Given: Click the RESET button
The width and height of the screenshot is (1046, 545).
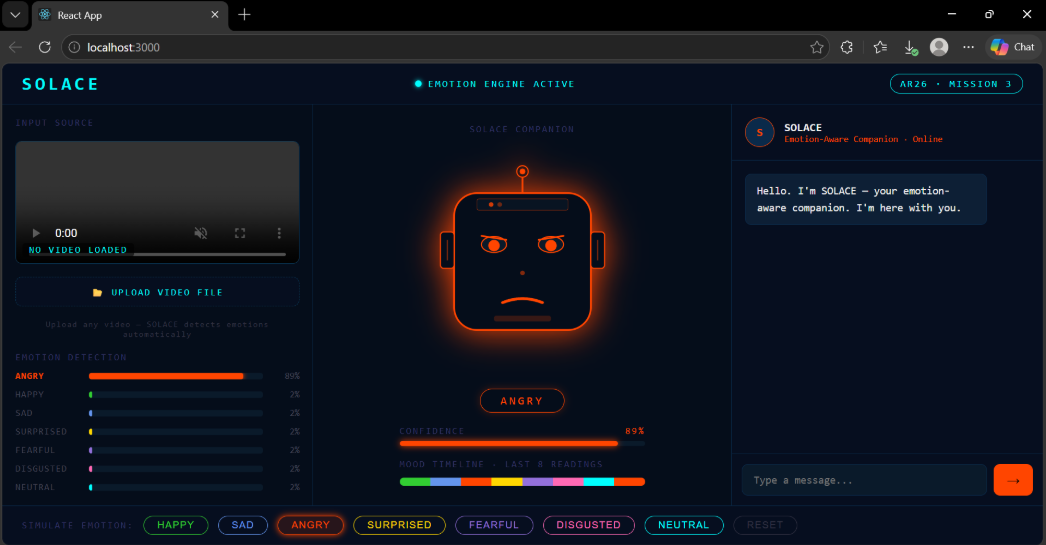Looking at the screenshot, I should [x=765, y=525].
